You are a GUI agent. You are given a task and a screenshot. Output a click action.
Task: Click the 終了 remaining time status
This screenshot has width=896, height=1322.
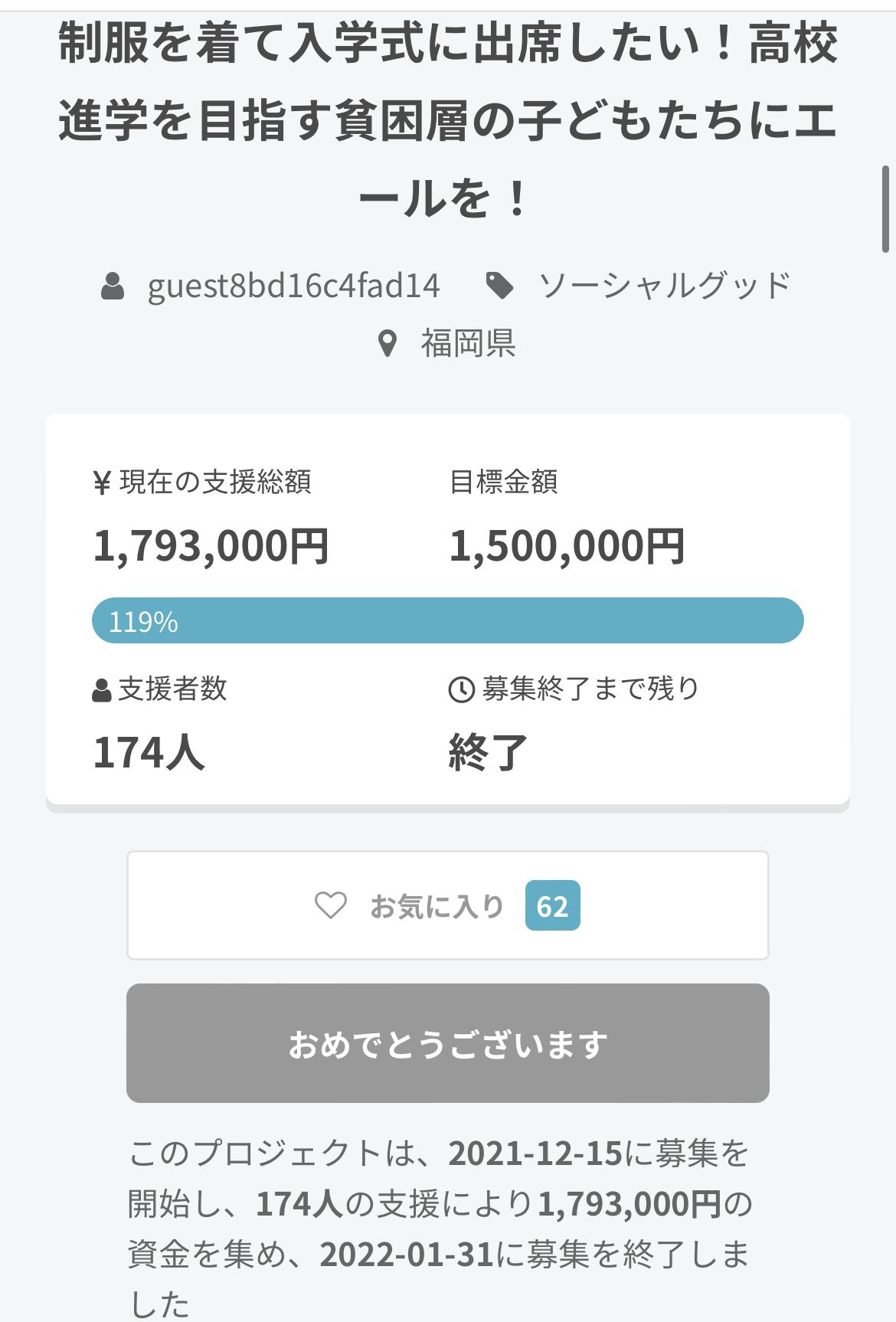tap(488, 752)
